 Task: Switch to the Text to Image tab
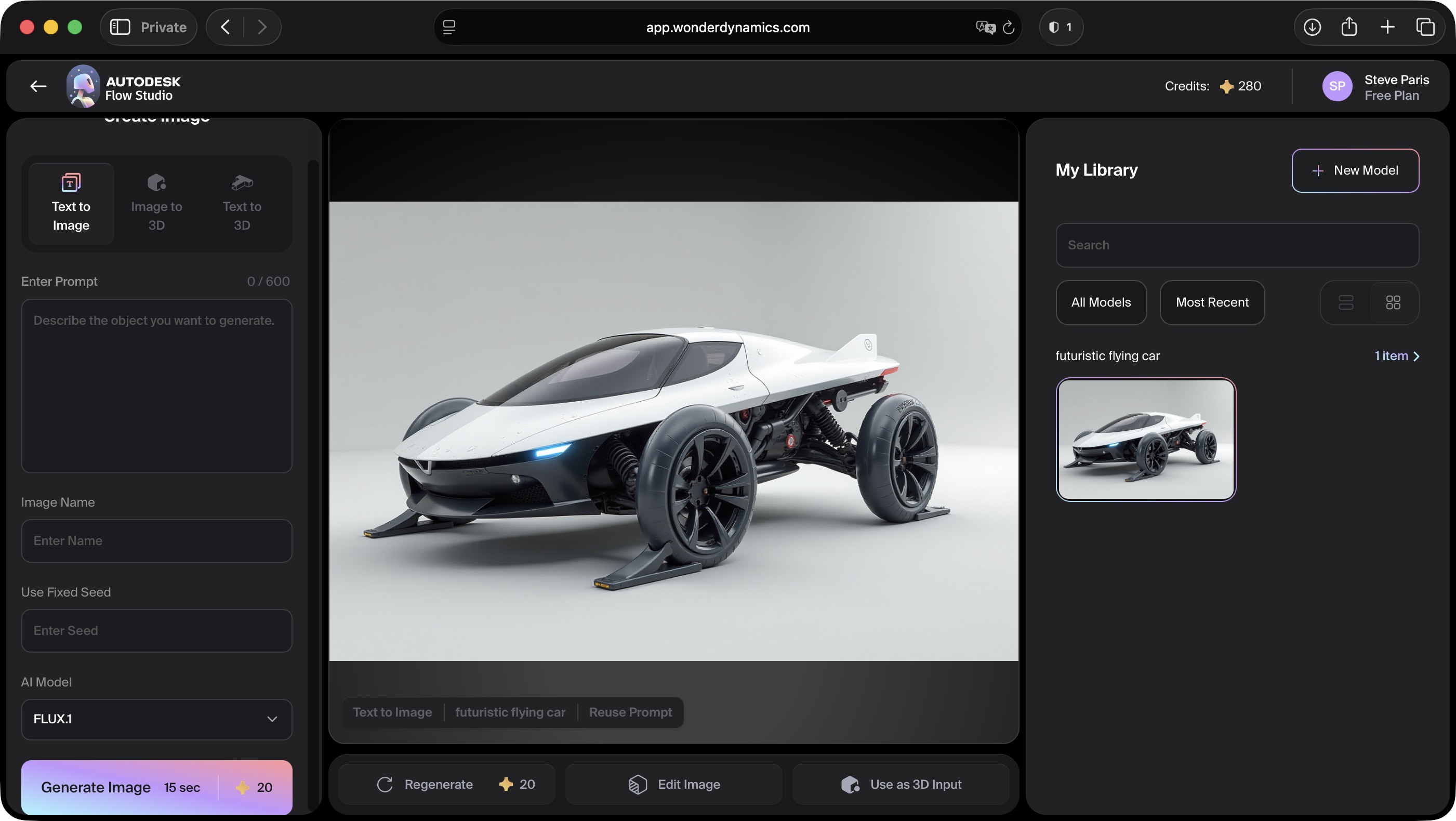[x=71, y=203]
